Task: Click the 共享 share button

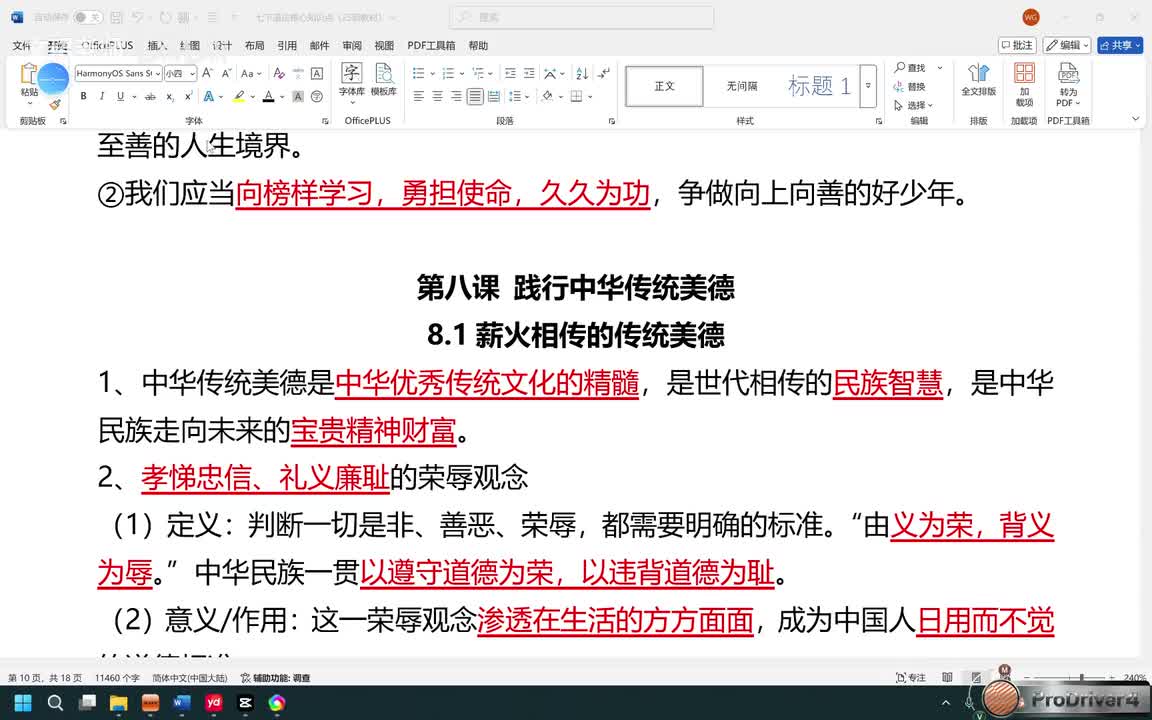Action: point(1120,46)
